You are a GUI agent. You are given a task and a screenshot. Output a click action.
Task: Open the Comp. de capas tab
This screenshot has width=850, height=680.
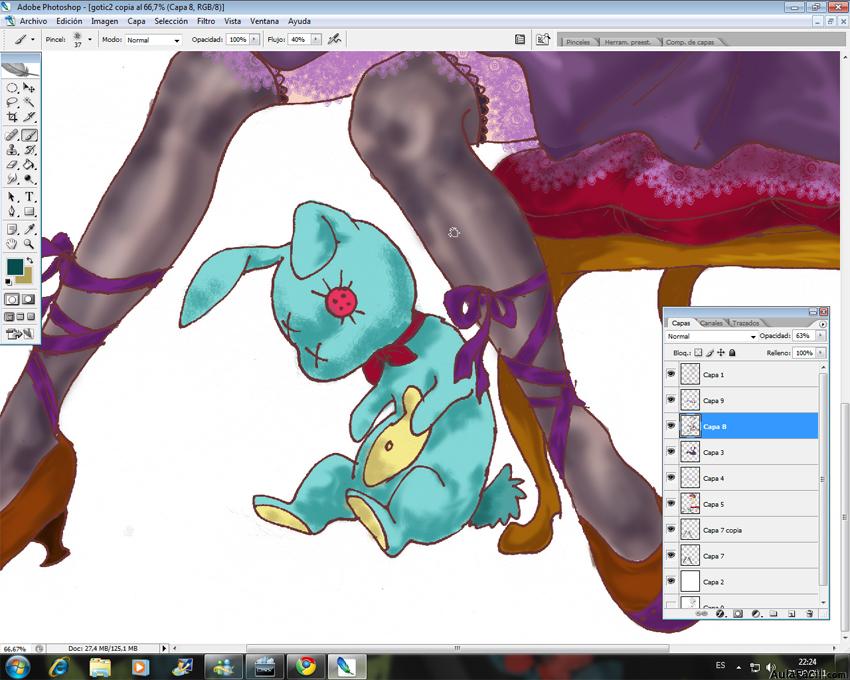pyautogui.click(x=690, y=42)
